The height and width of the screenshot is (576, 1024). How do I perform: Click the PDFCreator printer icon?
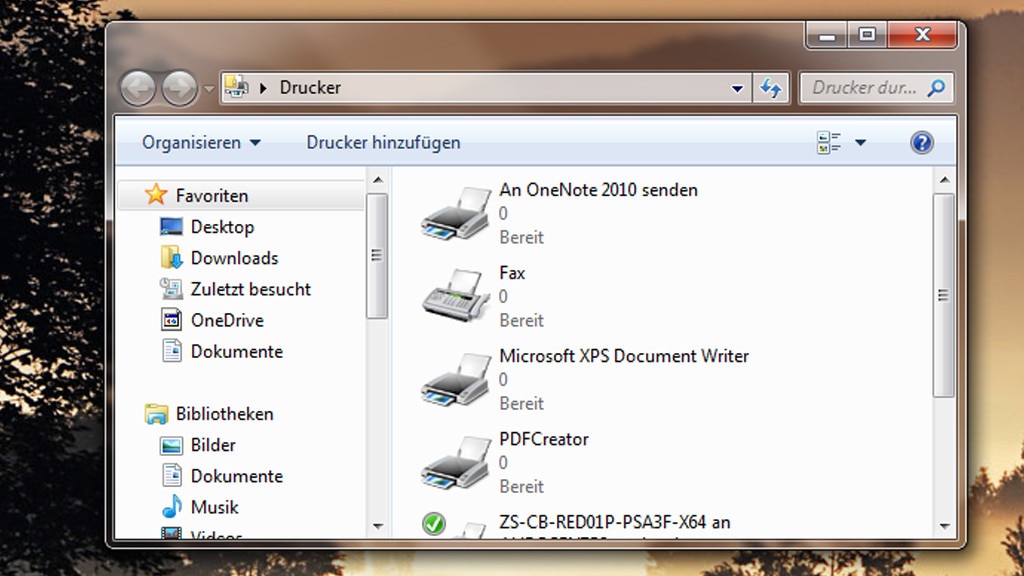click(x=456, y=462)
